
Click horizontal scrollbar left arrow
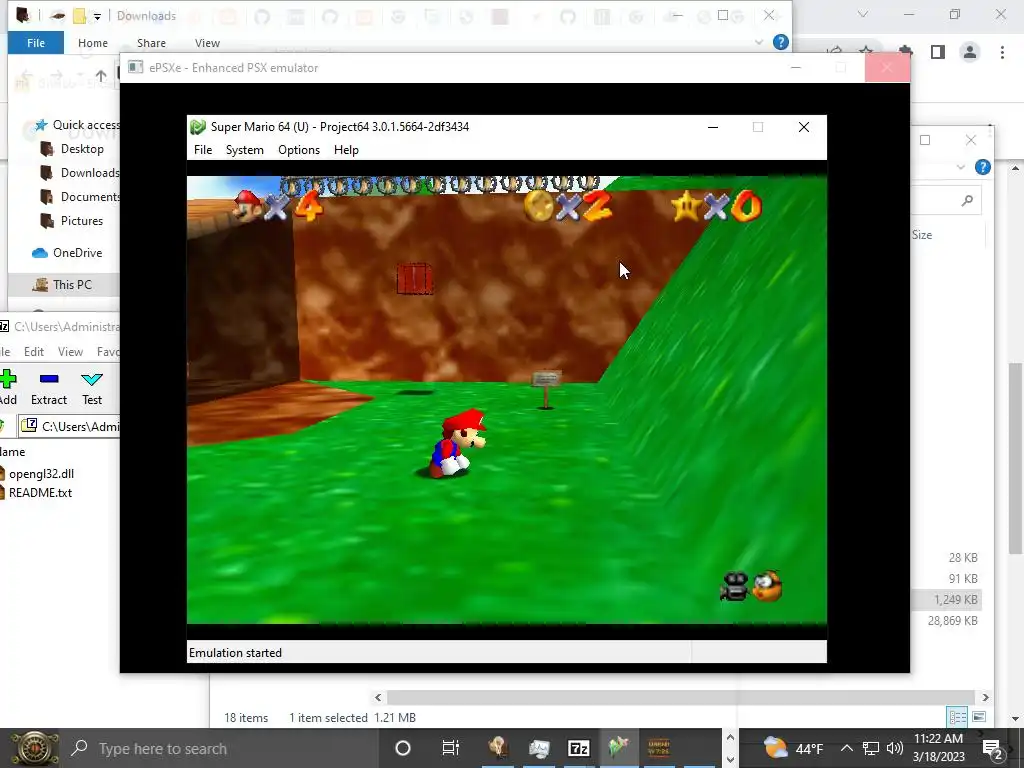pos(378,697)
